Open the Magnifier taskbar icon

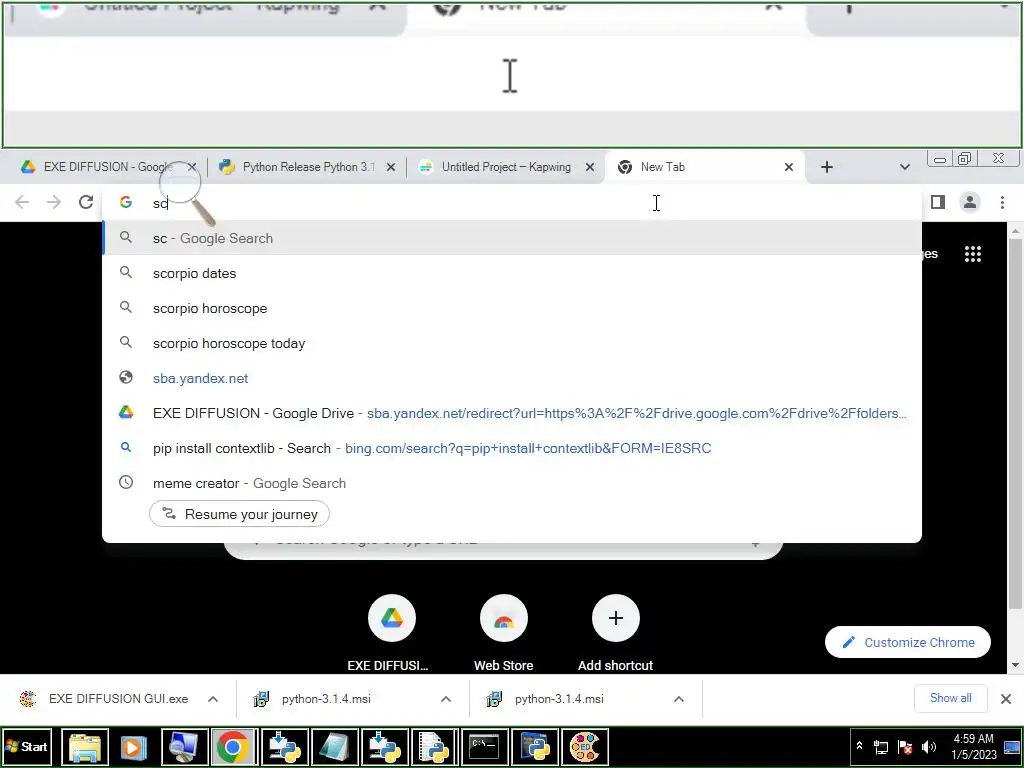[184, 746]
